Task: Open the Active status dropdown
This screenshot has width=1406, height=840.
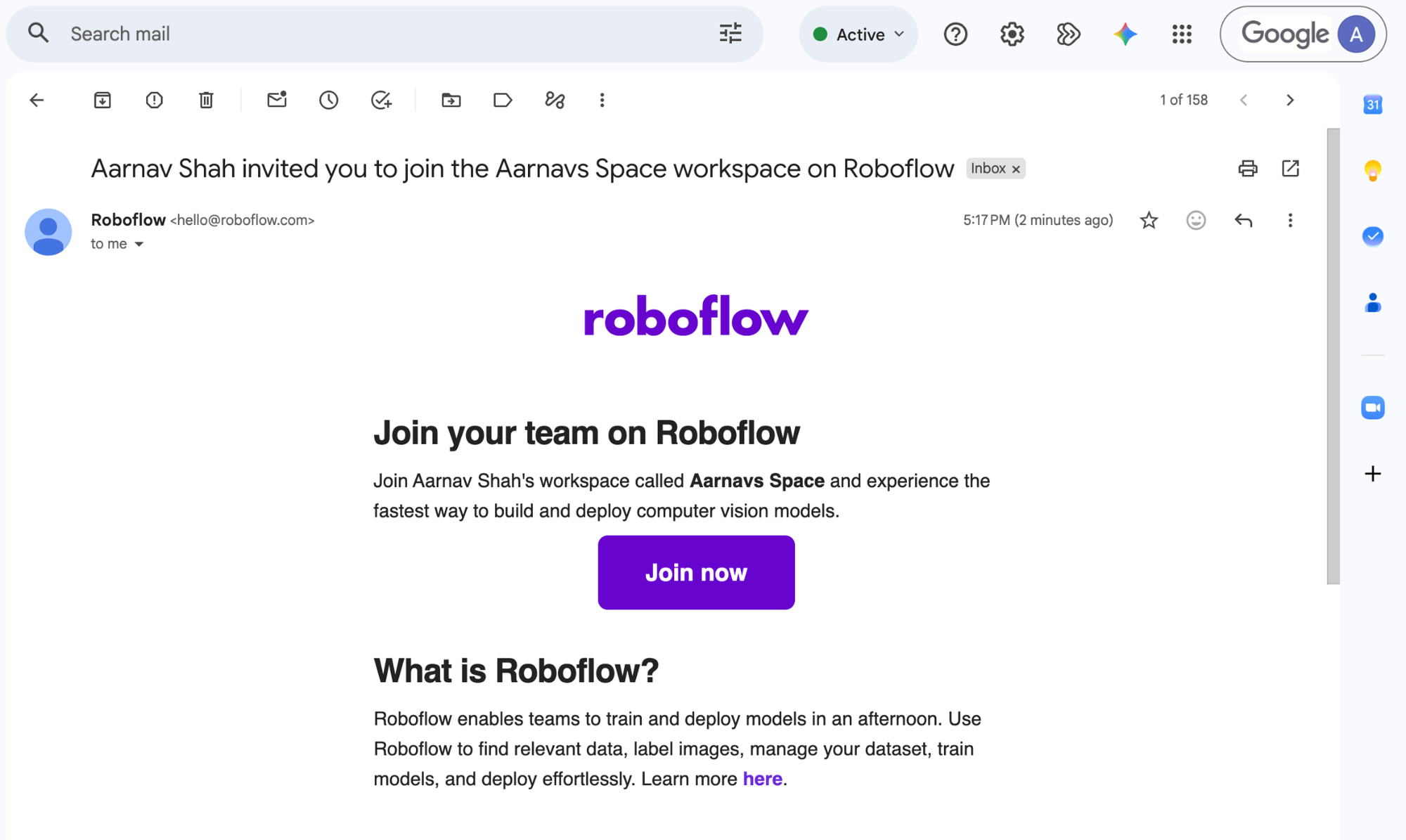Action: tap(858, 34)
